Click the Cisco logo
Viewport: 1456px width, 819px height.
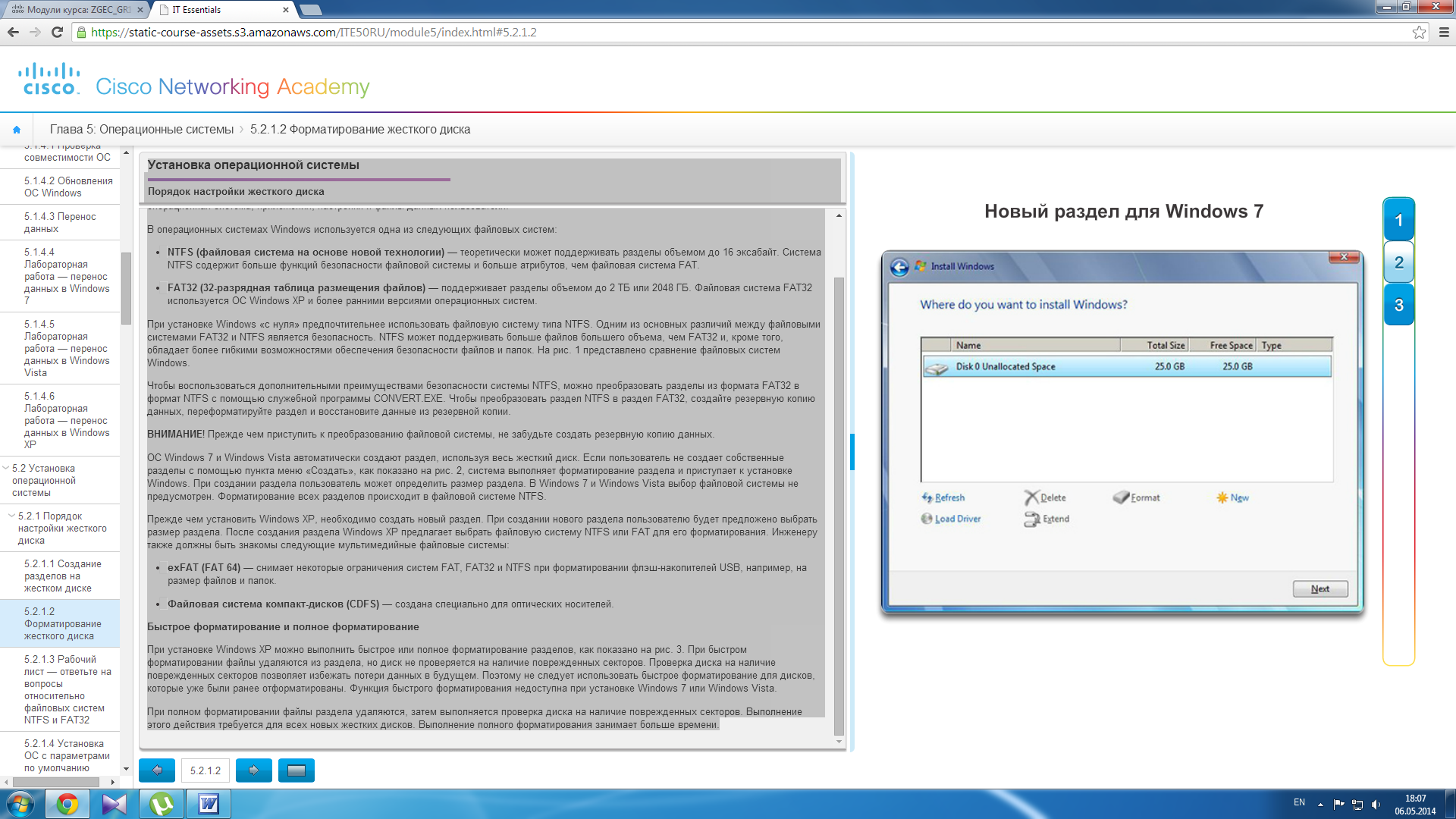click(x=49, y=80)
